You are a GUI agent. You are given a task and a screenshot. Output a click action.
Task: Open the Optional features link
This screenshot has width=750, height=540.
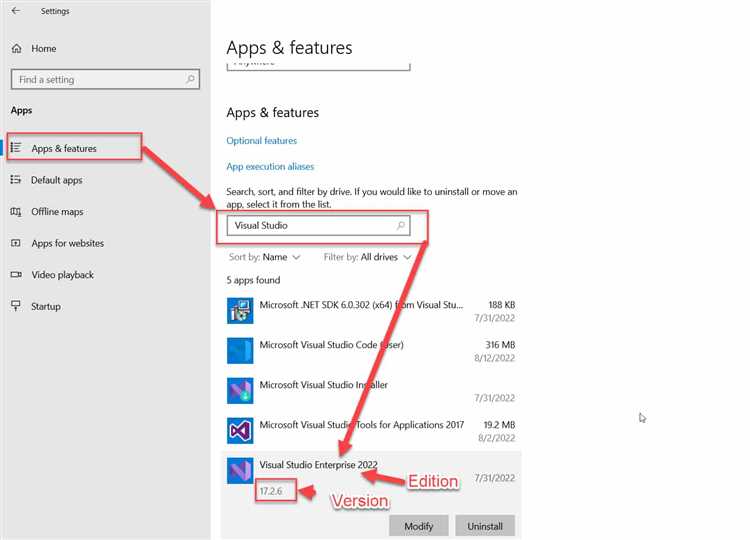(262, 141)
